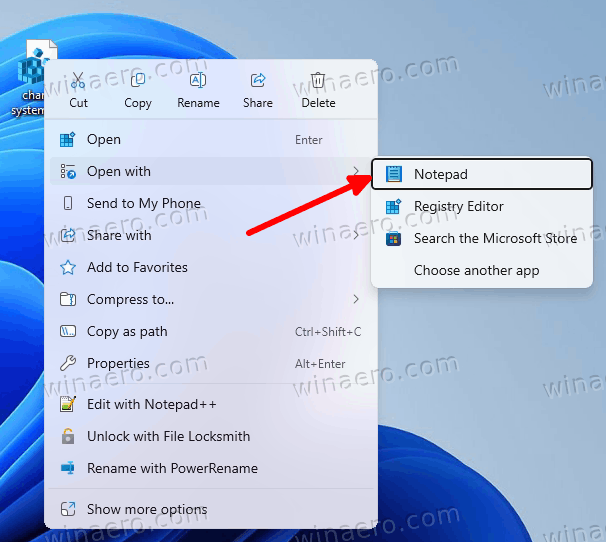Viewport: 606px width, 542px height.
Task: Expand the Open with submenu arrow
Action: click(x=356, y=171)
